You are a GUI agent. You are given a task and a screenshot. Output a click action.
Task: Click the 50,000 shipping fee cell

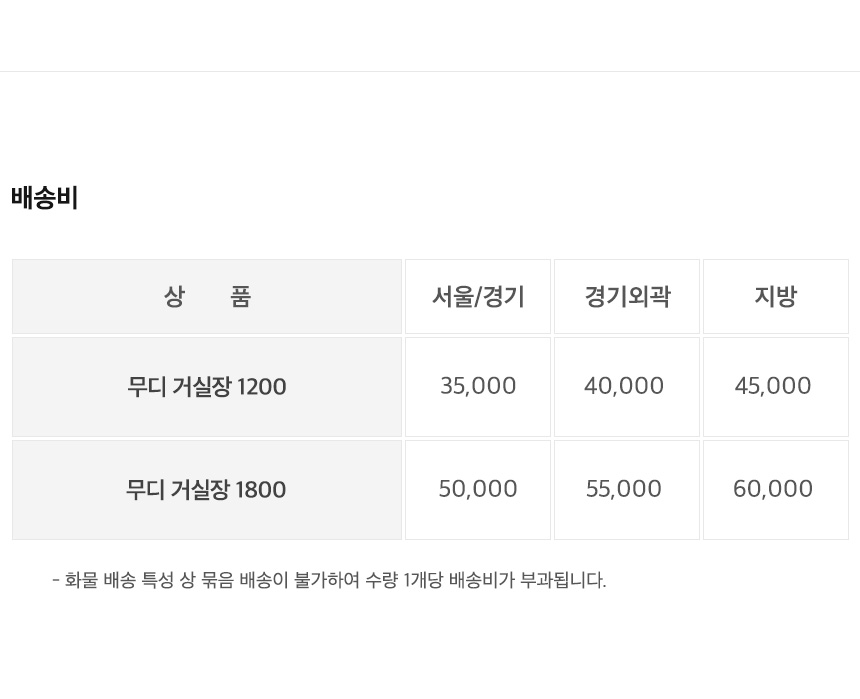click(x=478, y=489)
